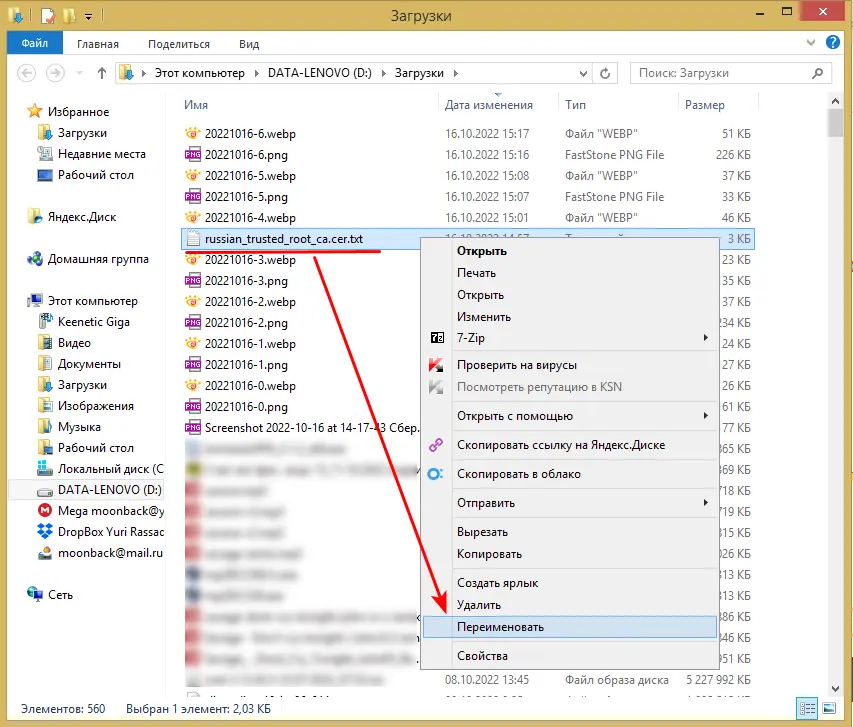Select DATA-LENOVO (D:) in sidebar
The image size is (853, 727).
pyautogui.click(x=87, y=489)
